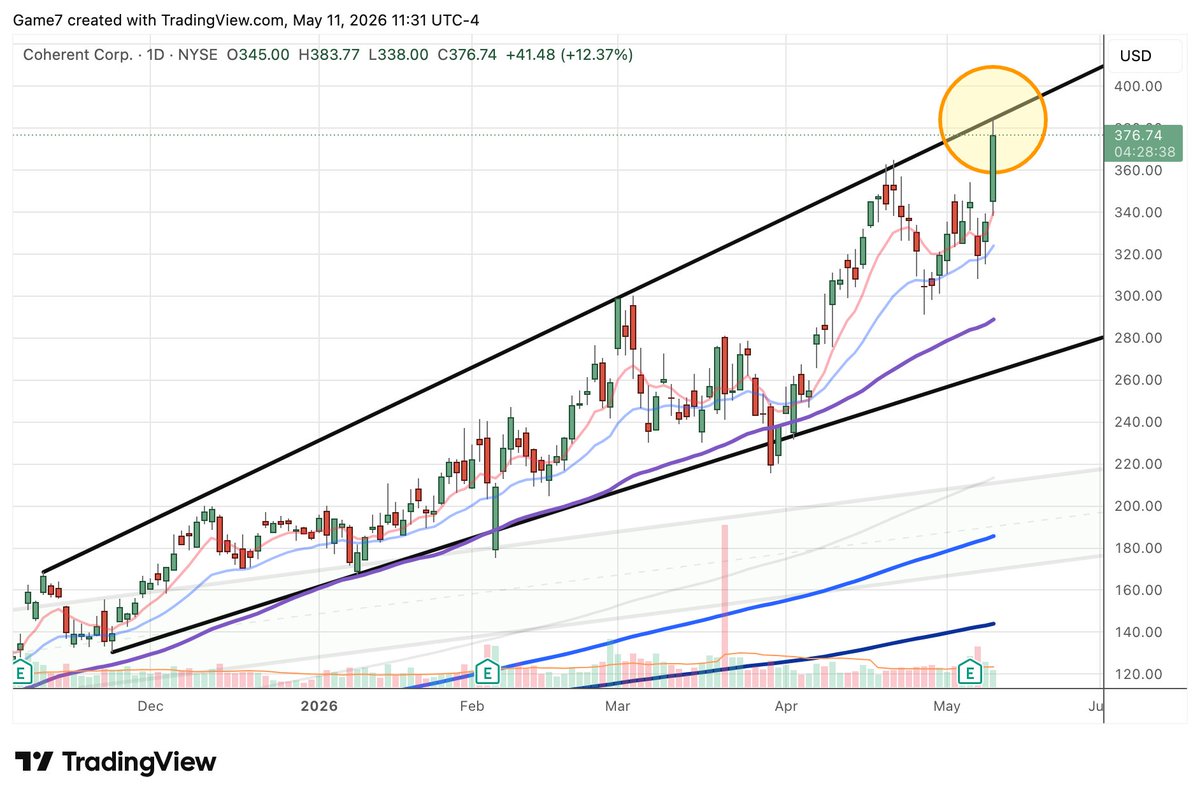
Task: Click the 240.00 price axis label
Action: (1138, 423)
